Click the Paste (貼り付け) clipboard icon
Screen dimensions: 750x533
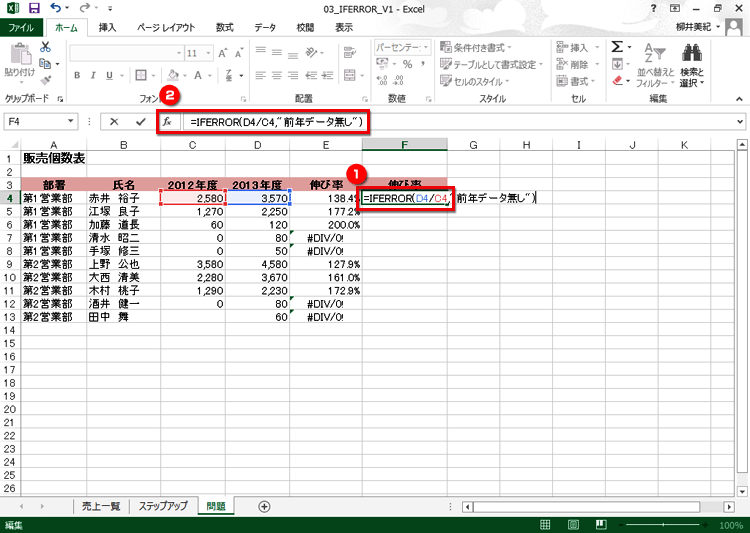20,54
